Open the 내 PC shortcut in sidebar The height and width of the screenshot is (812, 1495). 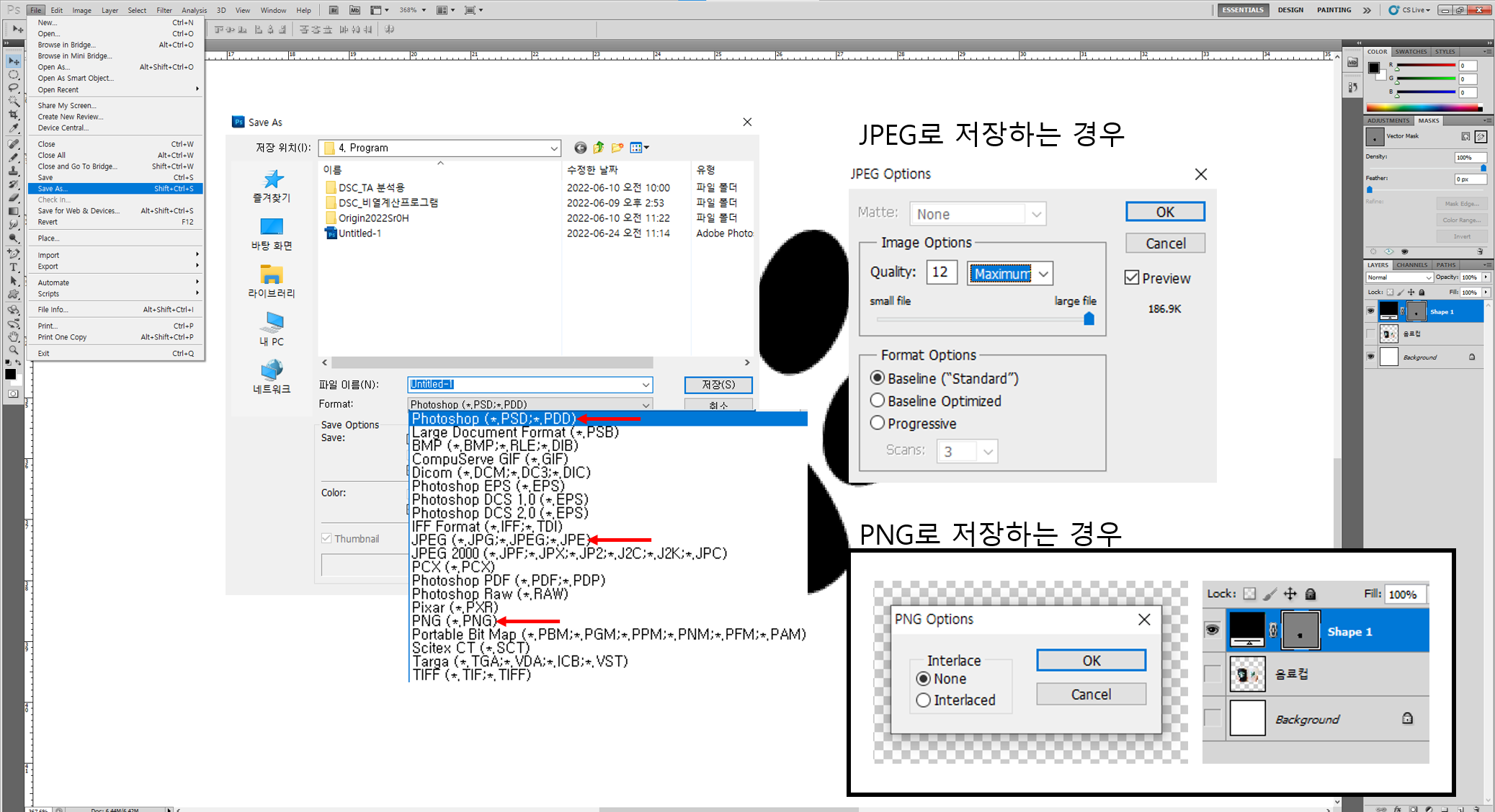(272, 329)
